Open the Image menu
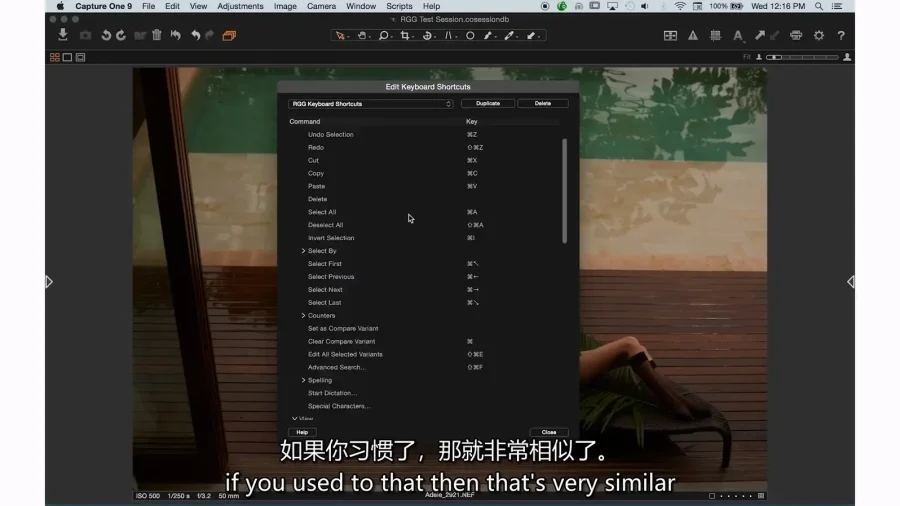Screen dimensions: 900x506 pos(285,6)
